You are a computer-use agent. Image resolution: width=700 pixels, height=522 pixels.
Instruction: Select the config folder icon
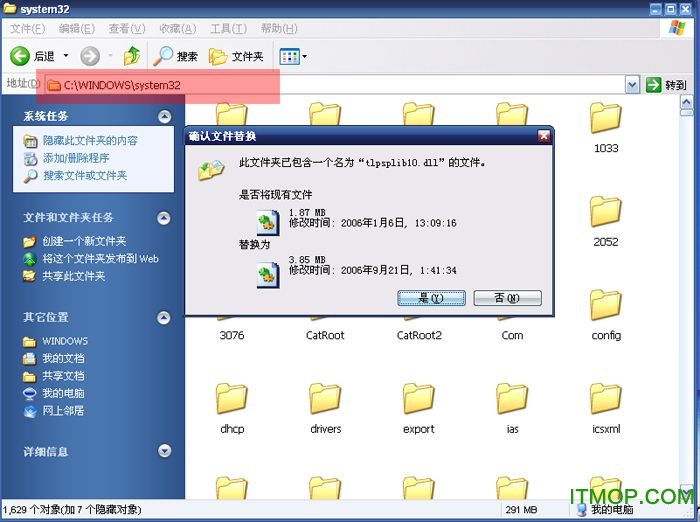pos(605,305)
